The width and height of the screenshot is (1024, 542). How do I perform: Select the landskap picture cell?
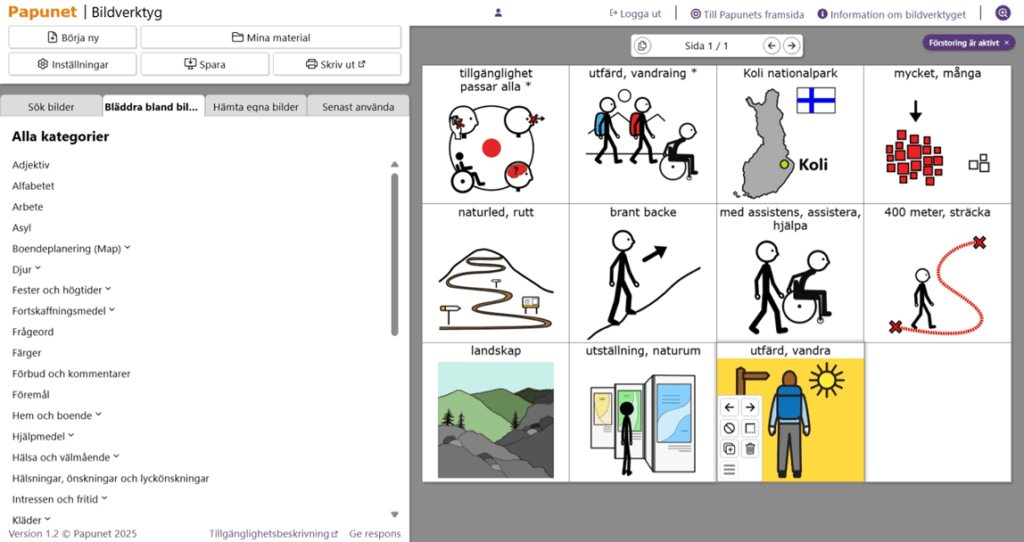point(495,412)
